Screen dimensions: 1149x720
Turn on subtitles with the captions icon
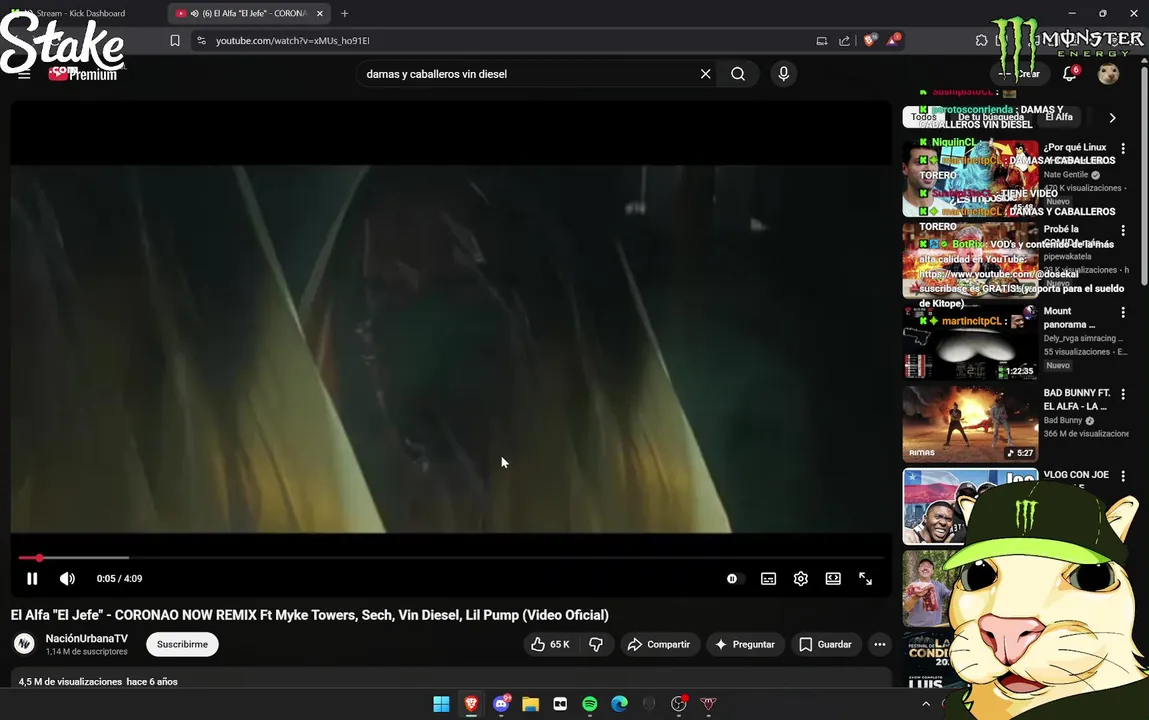pyautogui.click(x=768, y=579)
